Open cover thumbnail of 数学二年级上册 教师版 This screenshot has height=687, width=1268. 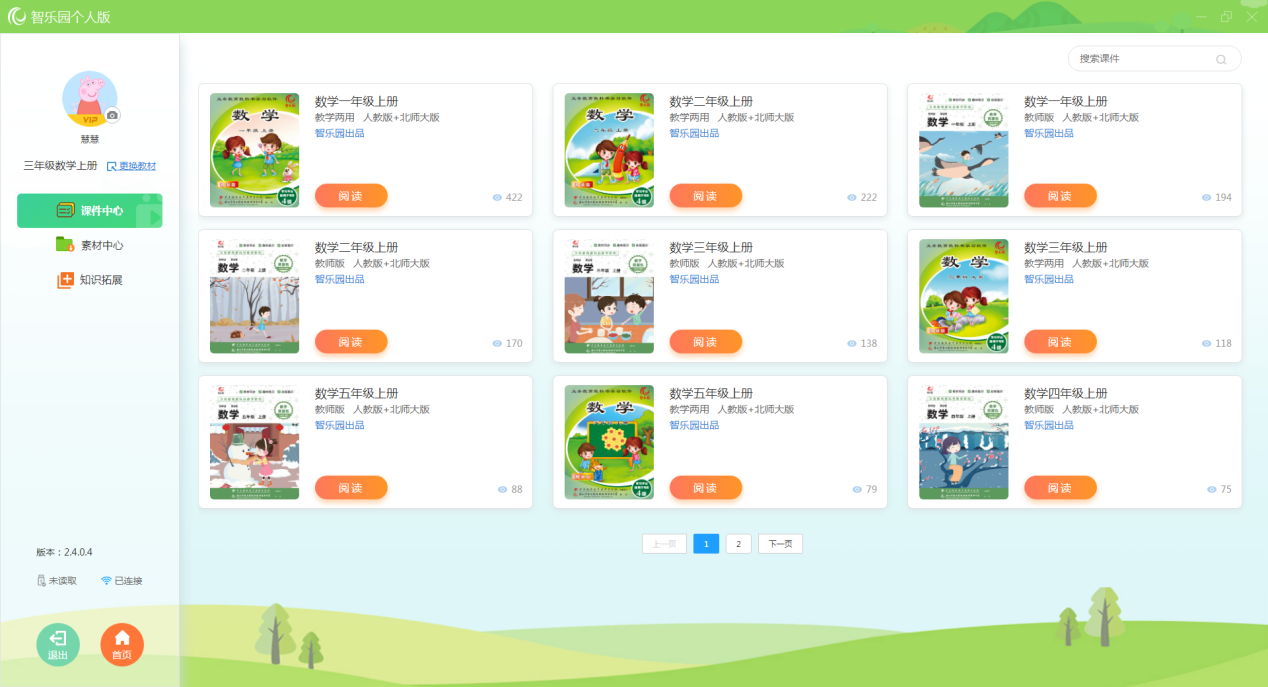[254, 296]
